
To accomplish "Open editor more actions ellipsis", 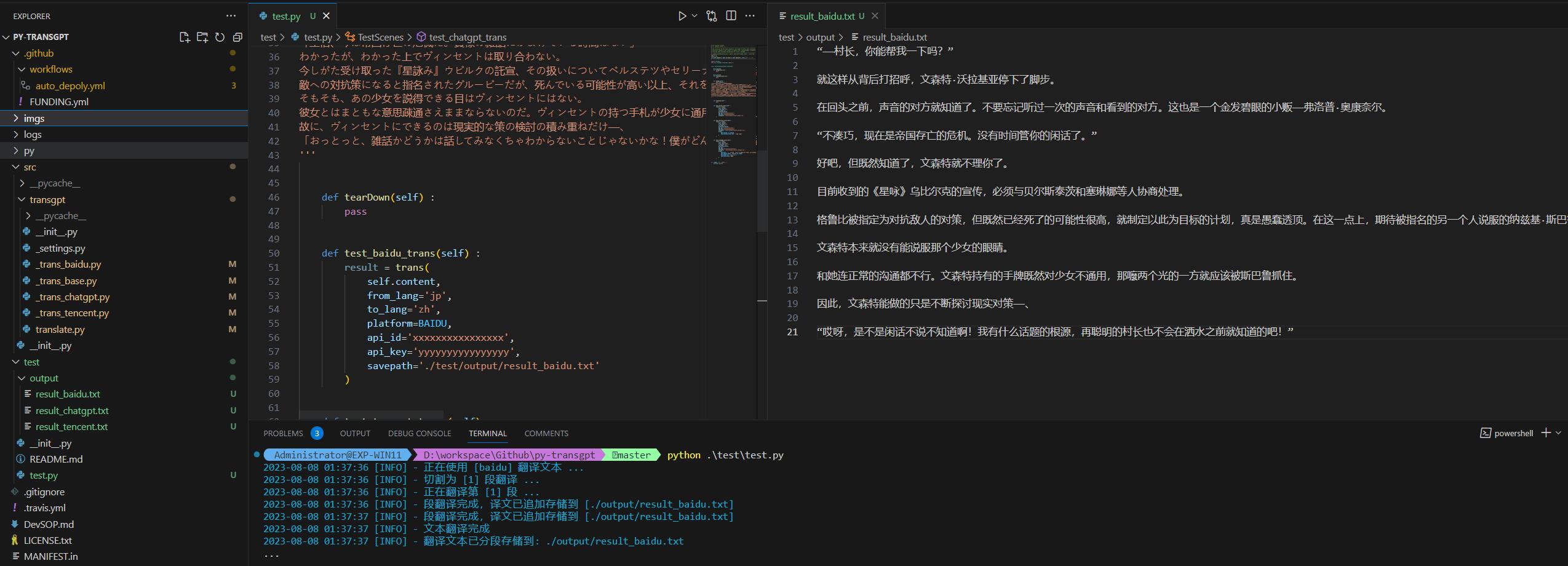I will (x=750, y=16).
